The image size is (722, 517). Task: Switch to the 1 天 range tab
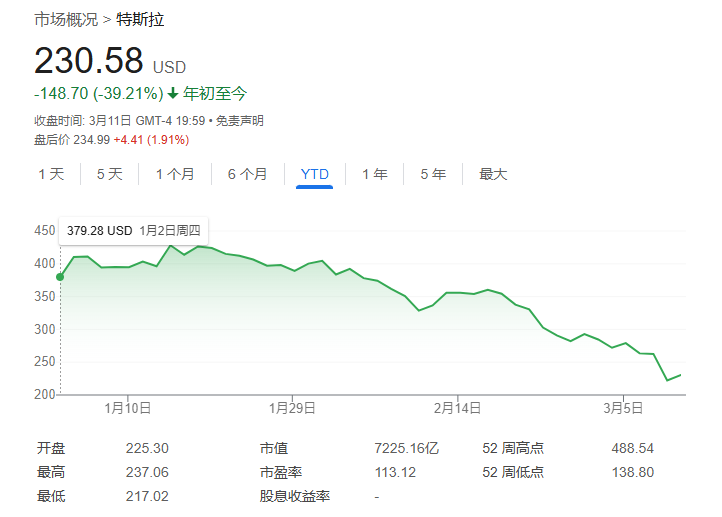[x=51, y=174]
